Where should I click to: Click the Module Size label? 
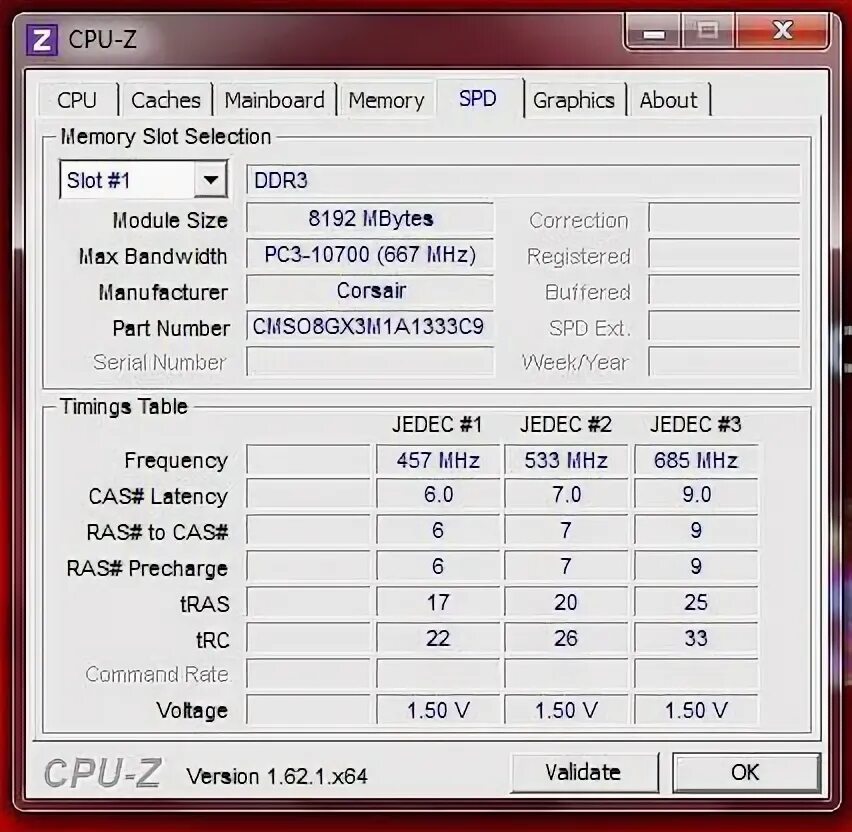point(170,221)
